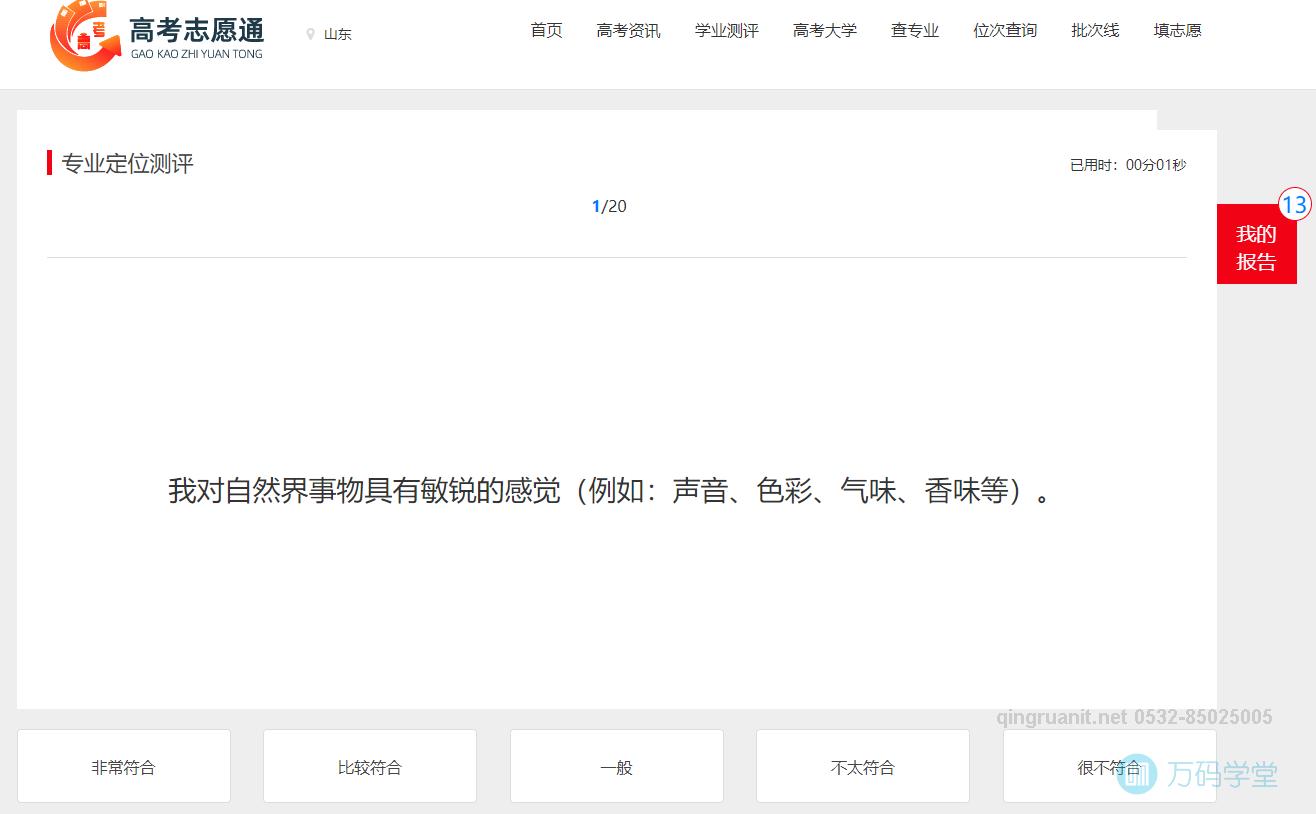Select the 非常符合 answer option
The height and width of the screenshot is (814, 1316).
[x=123, y=766]
